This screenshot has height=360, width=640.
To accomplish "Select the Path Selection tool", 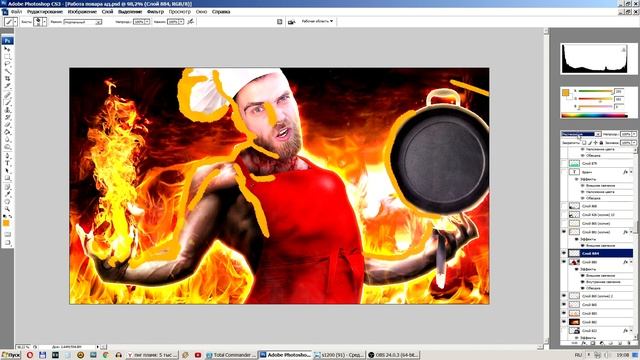I will (7, 170).
